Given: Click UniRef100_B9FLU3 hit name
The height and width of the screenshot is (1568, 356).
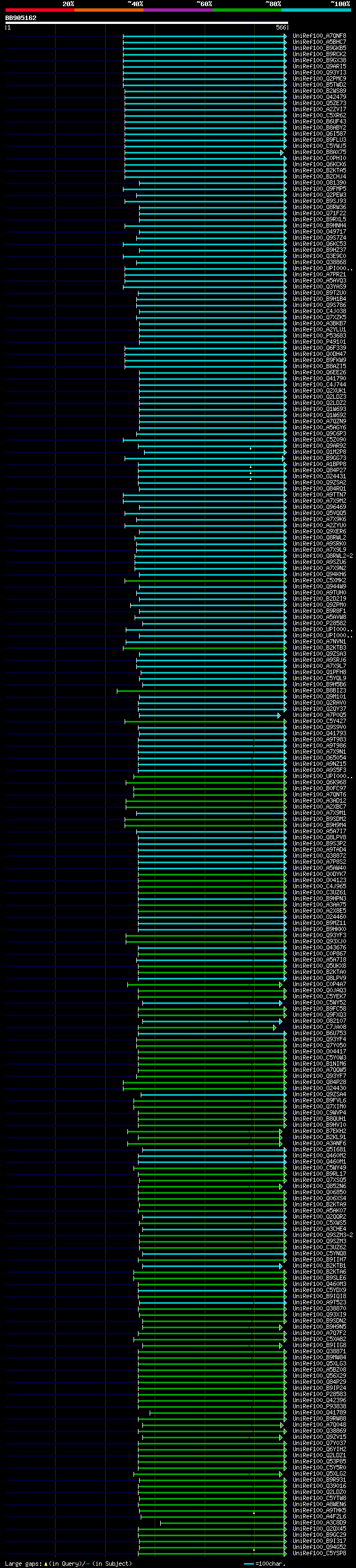Looking at the screenshot, I should click(x=319, y=140).
